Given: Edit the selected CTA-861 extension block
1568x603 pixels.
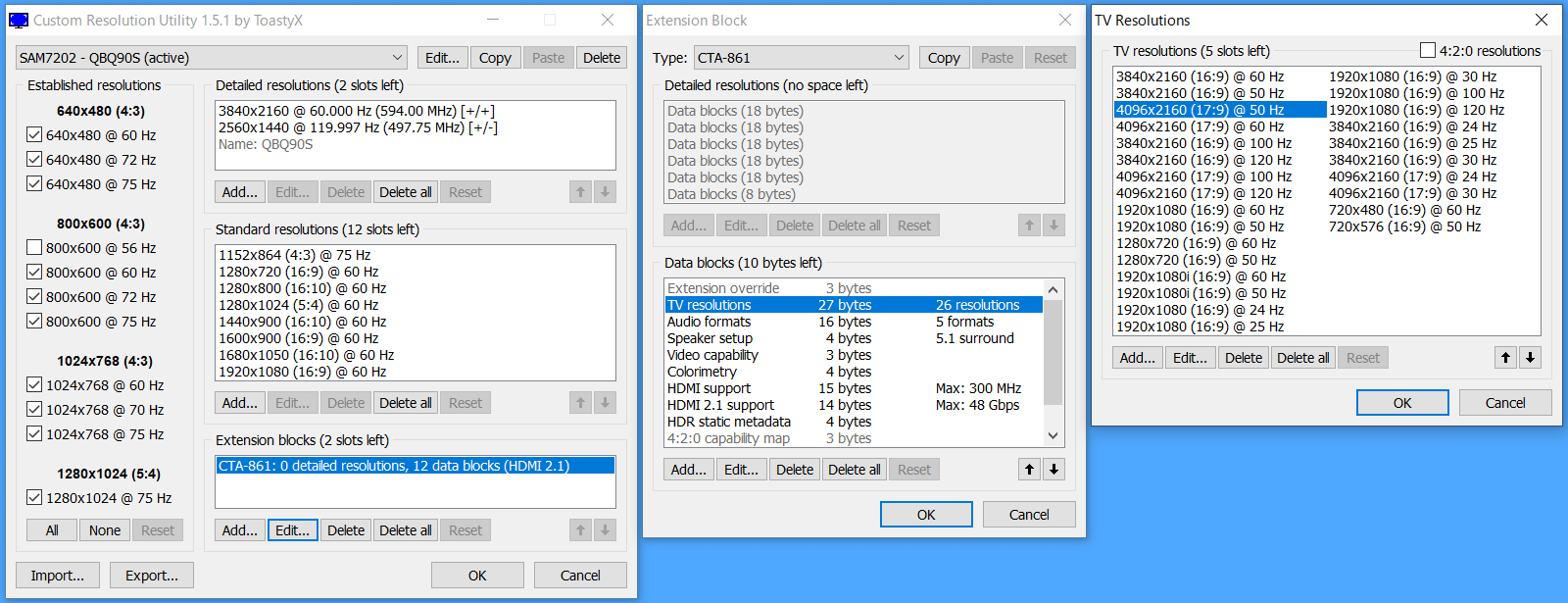Looking at the screenshot, I should coord(292,530).
